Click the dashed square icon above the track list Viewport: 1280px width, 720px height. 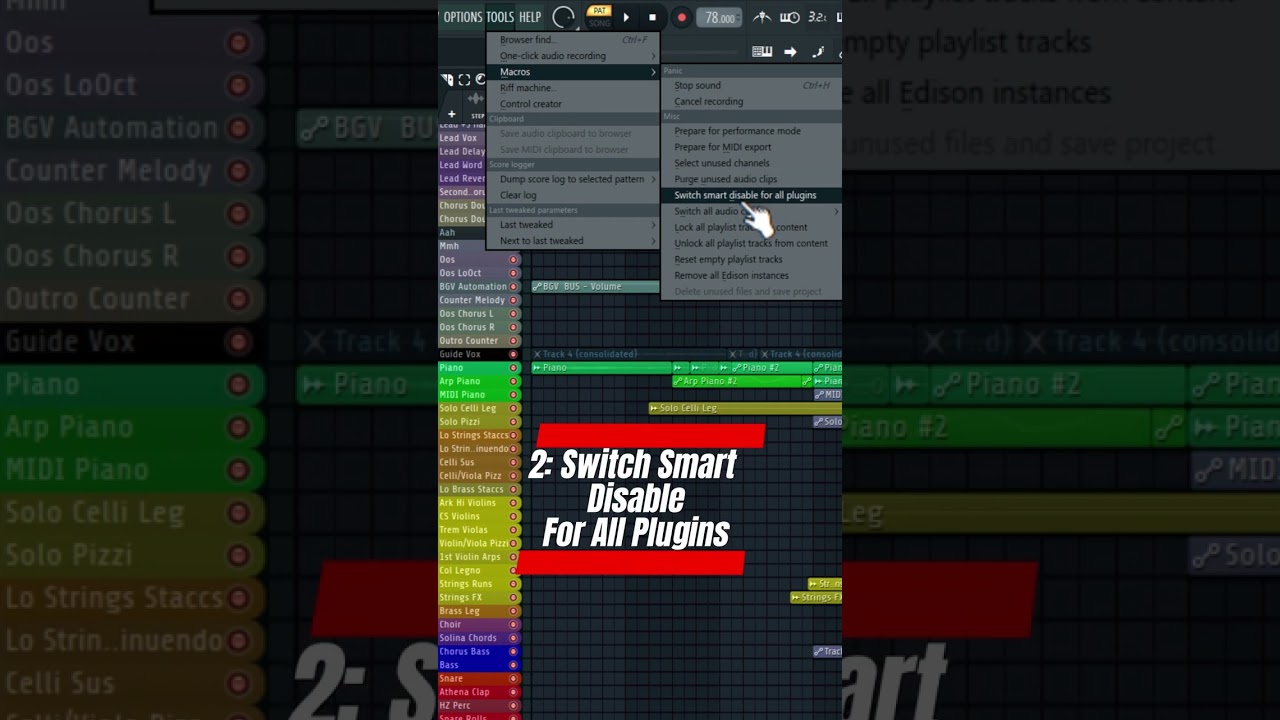tap(464, 80)
